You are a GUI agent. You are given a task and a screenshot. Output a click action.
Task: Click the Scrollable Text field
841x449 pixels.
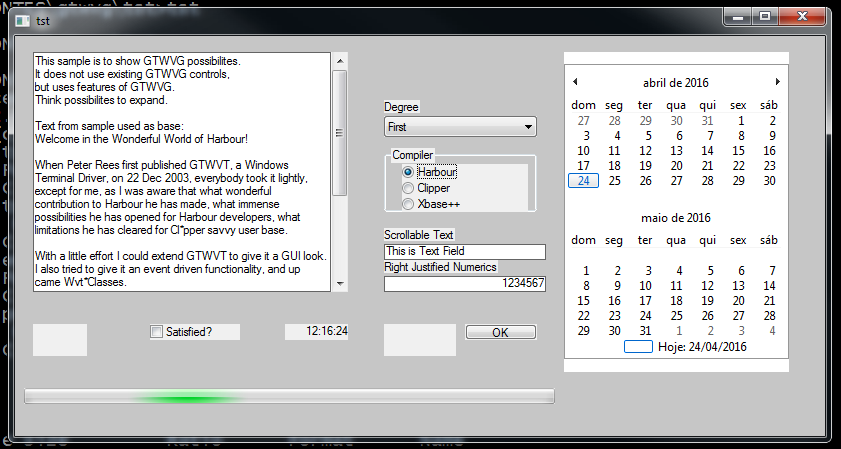pyautogui.click(x=464, y=251)
